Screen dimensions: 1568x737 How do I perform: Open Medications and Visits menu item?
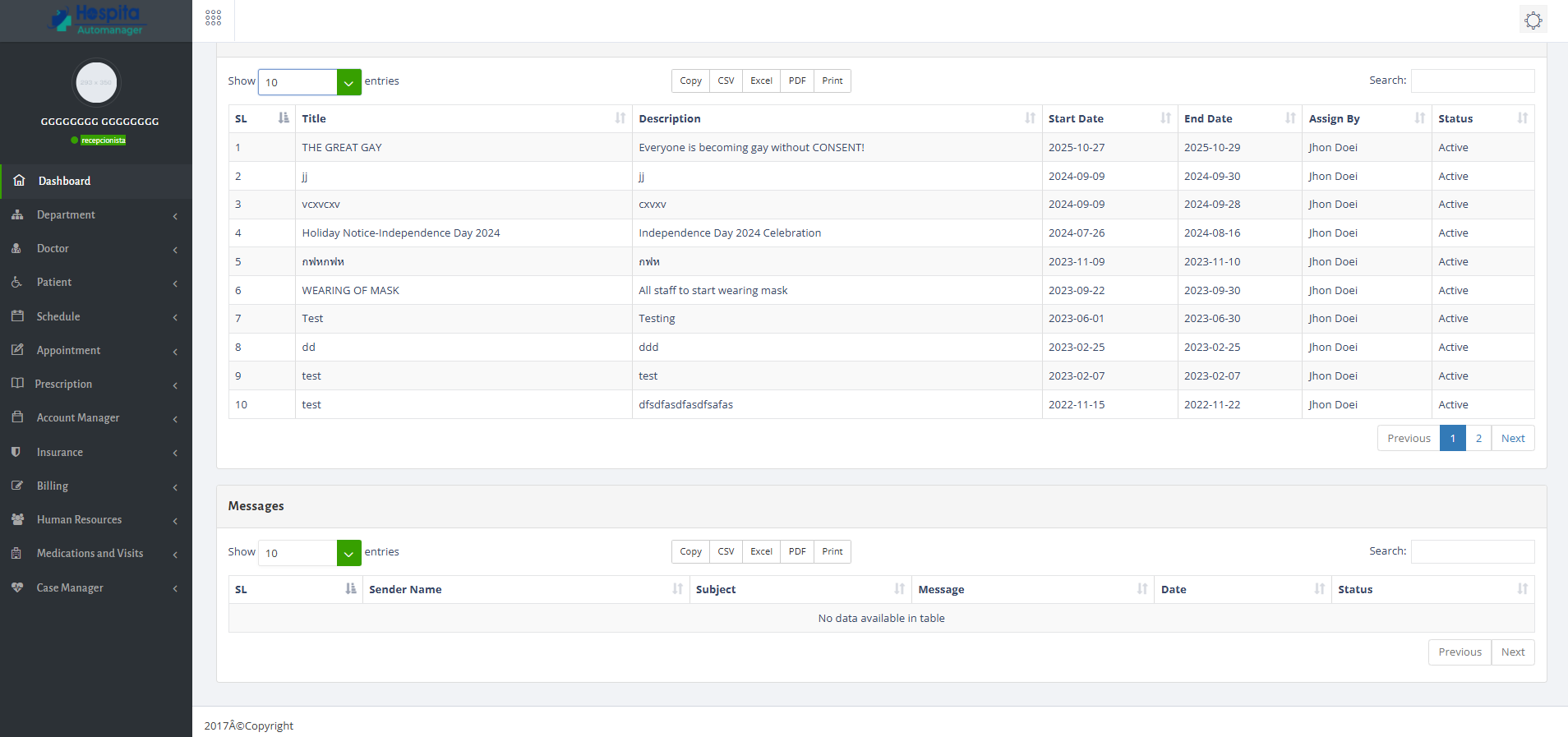tap(96, 553)
